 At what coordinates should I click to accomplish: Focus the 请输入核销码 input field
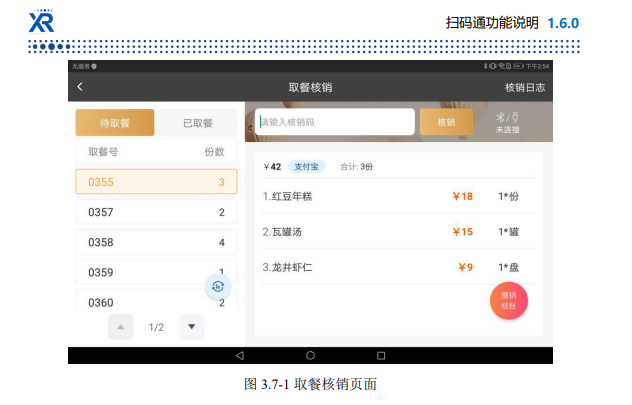[335, 122]
